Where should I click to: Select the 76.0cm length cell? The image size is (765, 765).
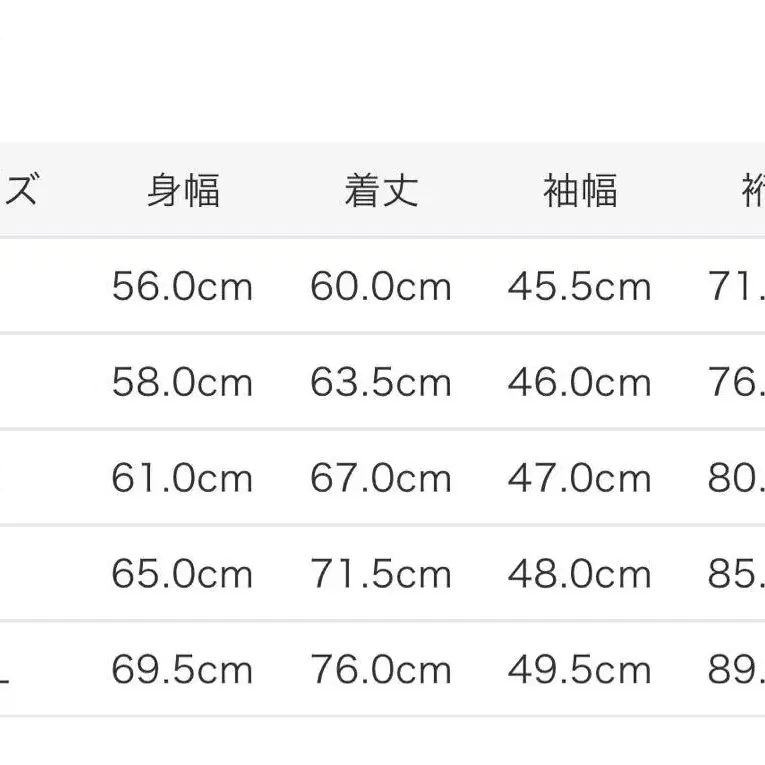381,670
